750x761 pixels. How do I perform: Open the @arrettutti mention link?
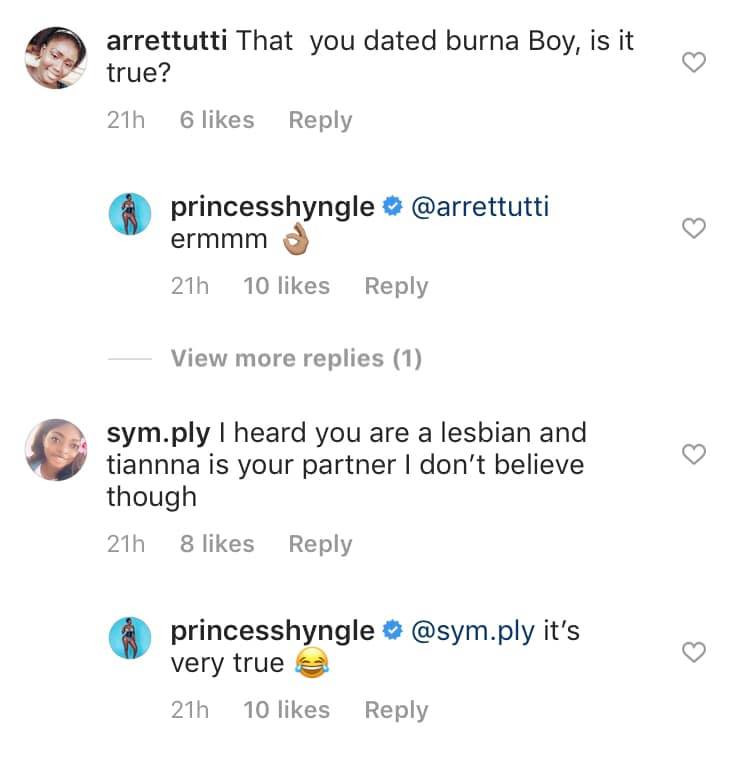[480, 207]
